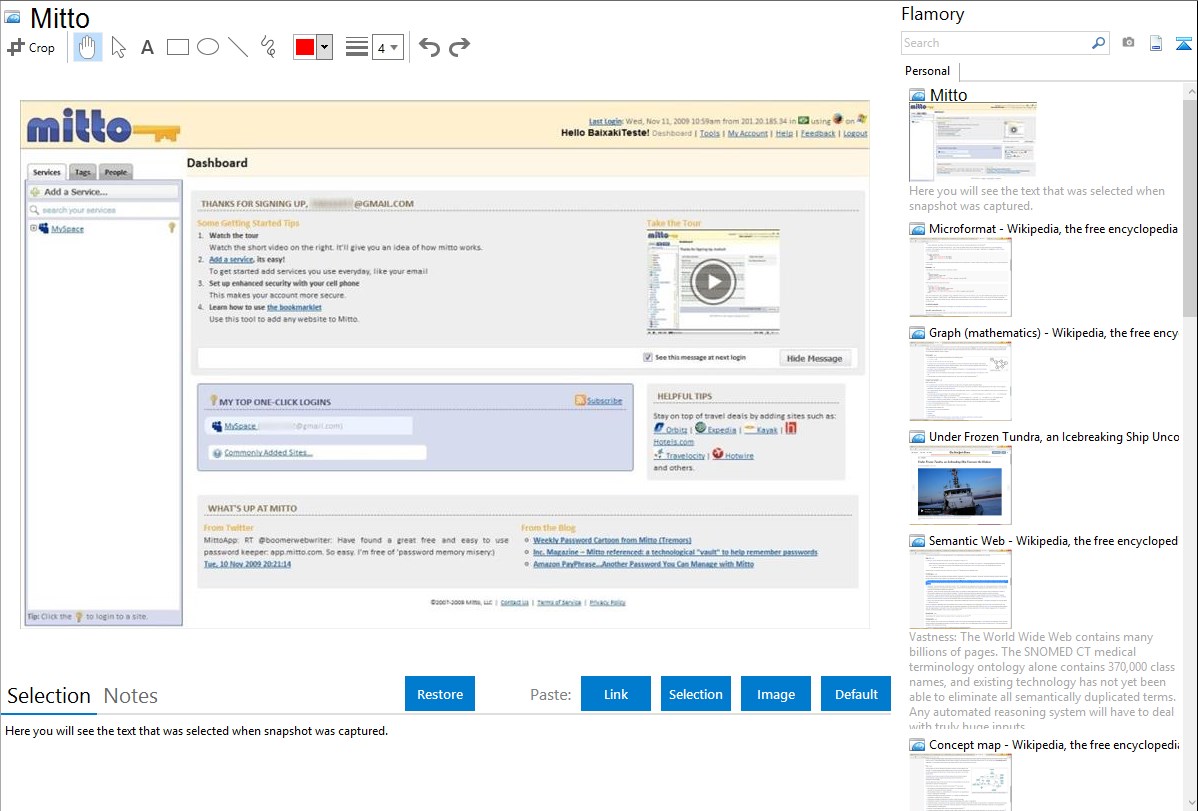The image size is (1198, 811).
Task: Switch to the Personal tab
Action: coord(928,71)
